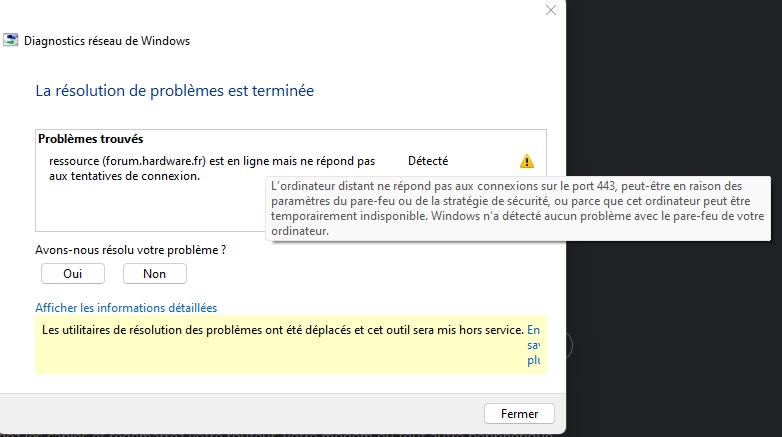Viewport: 782px width, 437px height.
Task: Answer Non to problem resolved question
Action: (x=155, y=273)
